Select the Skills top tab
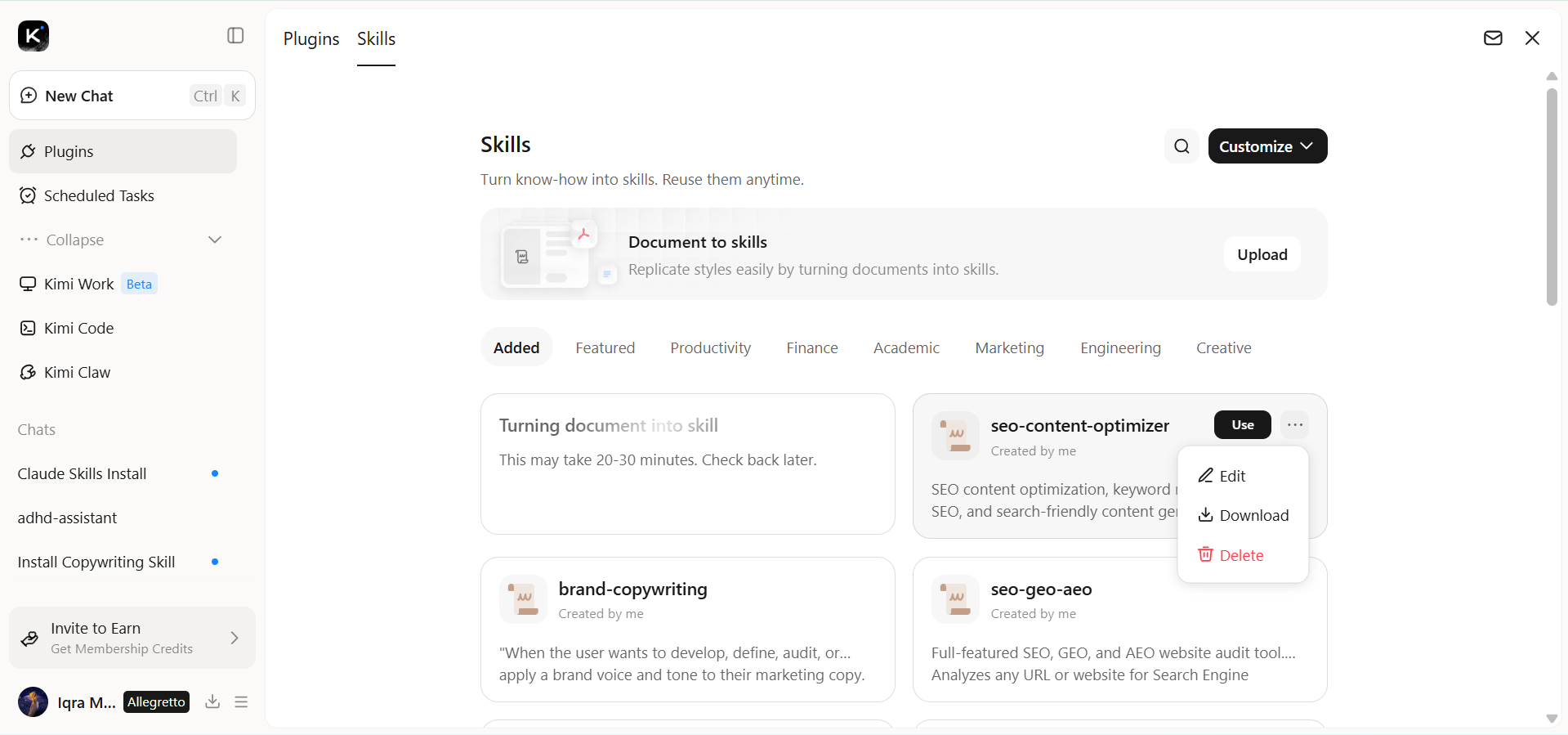This screenshot has height=735, width=1568. tap(376, 38)
